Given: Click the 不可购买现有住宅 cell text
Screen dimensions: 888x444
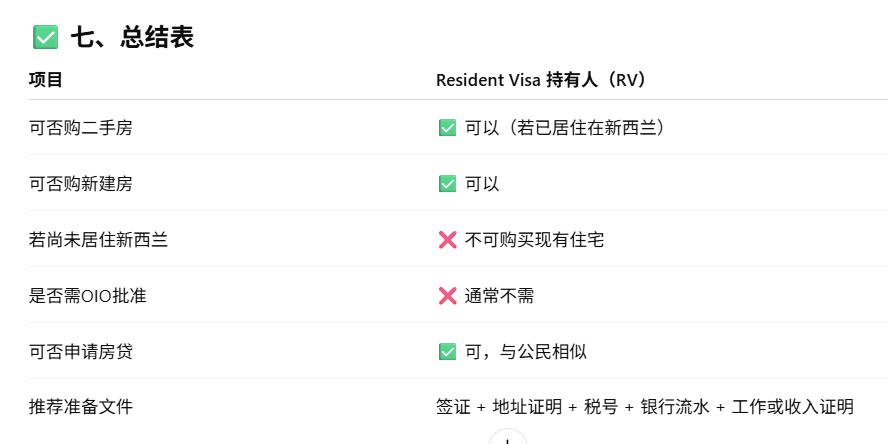Looking at the screenshot, I should tap(535, 240).
